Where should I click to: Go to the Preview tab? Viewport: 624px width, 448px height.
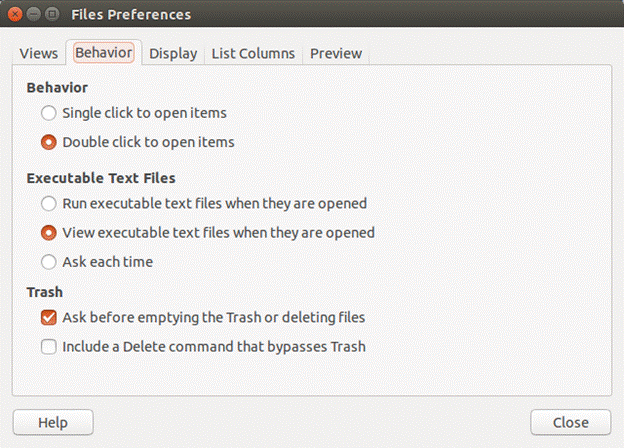point(336,53)
